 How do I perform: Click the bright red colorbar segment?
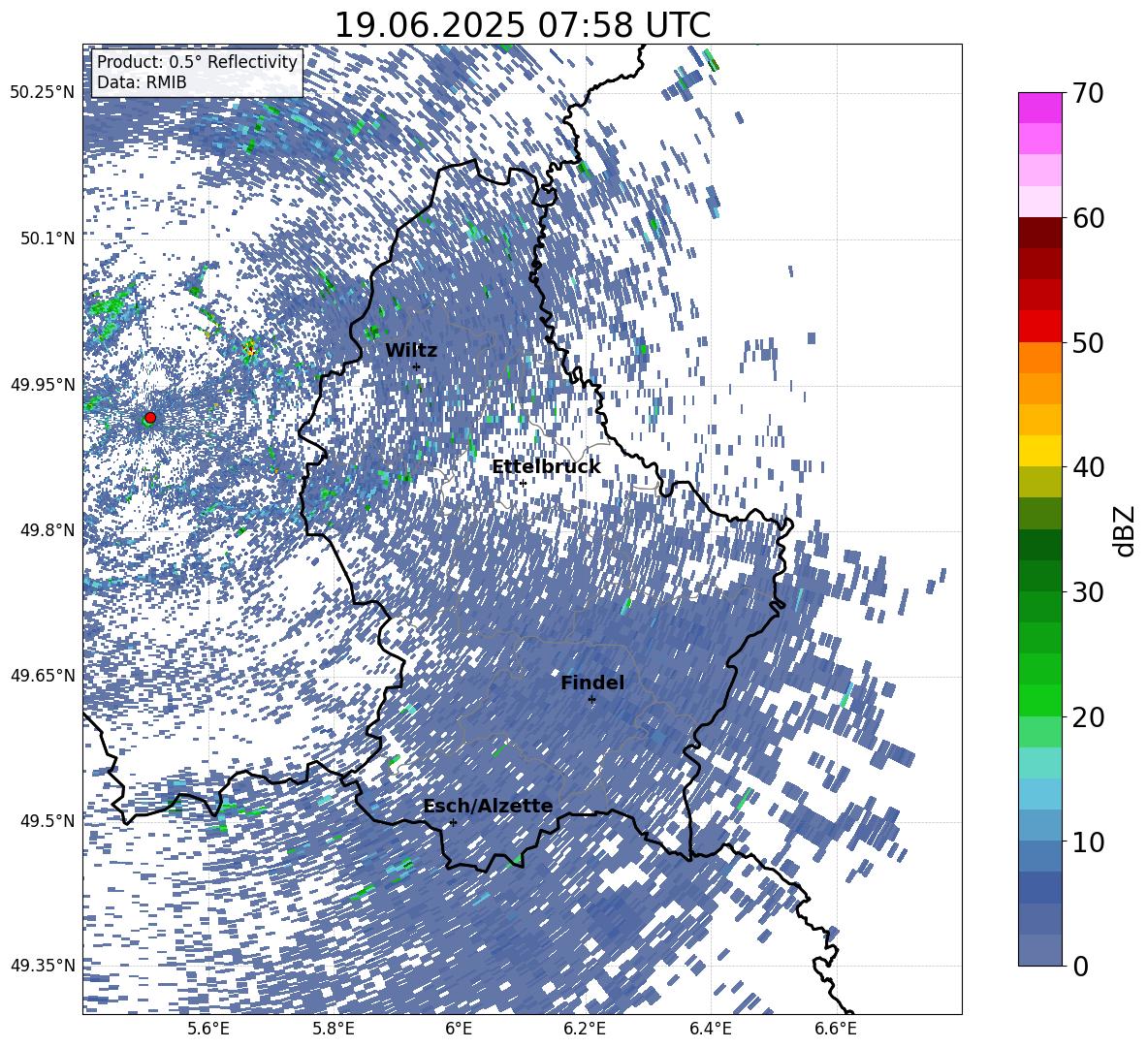click(1039, 327)
